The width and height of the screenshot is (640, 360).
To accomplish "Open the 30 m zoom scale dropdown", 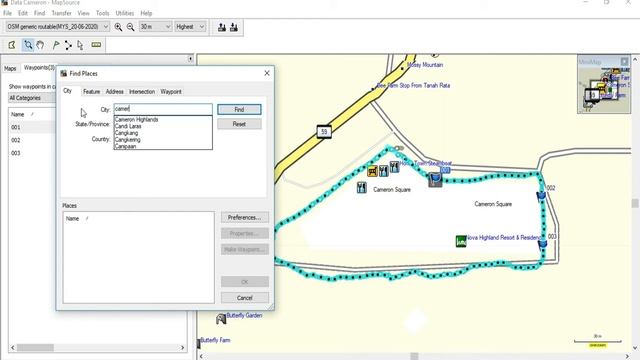I will 168,27.
